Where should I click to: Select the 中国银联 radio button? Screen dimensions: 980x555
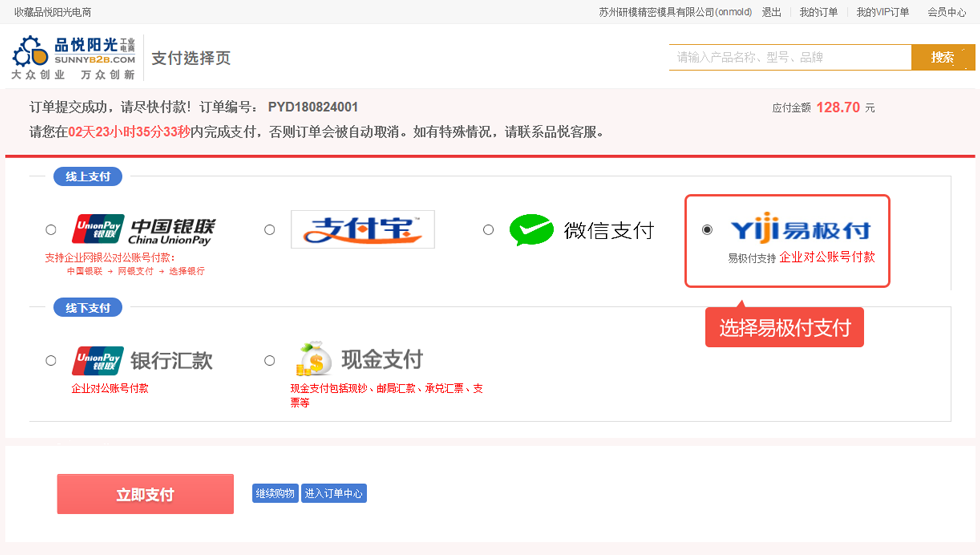pos(51,229)
